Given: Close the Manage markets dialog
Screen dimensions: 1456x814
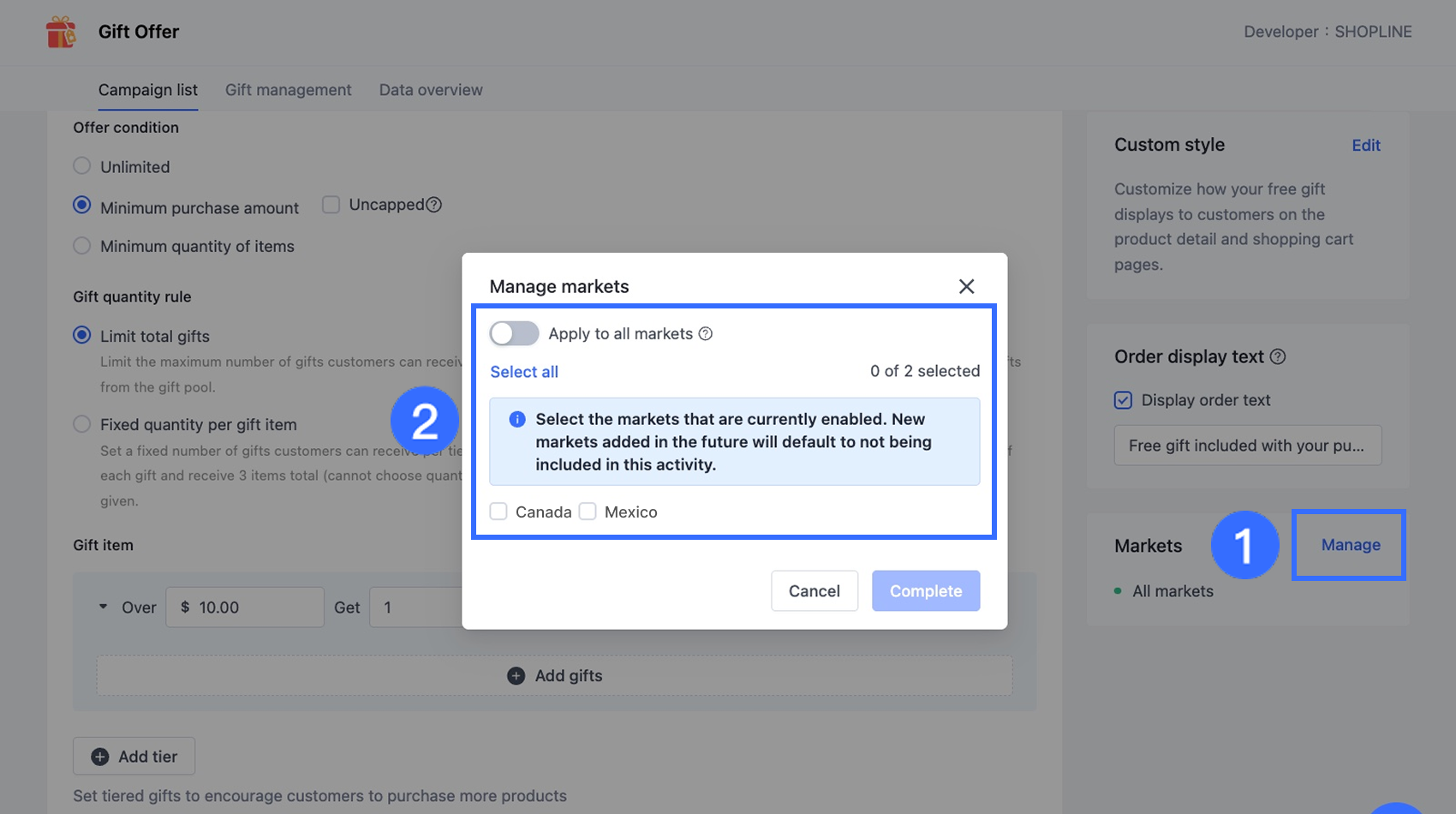Looking at the screenshot, I should pyautogui.click(x=966, y=286).
